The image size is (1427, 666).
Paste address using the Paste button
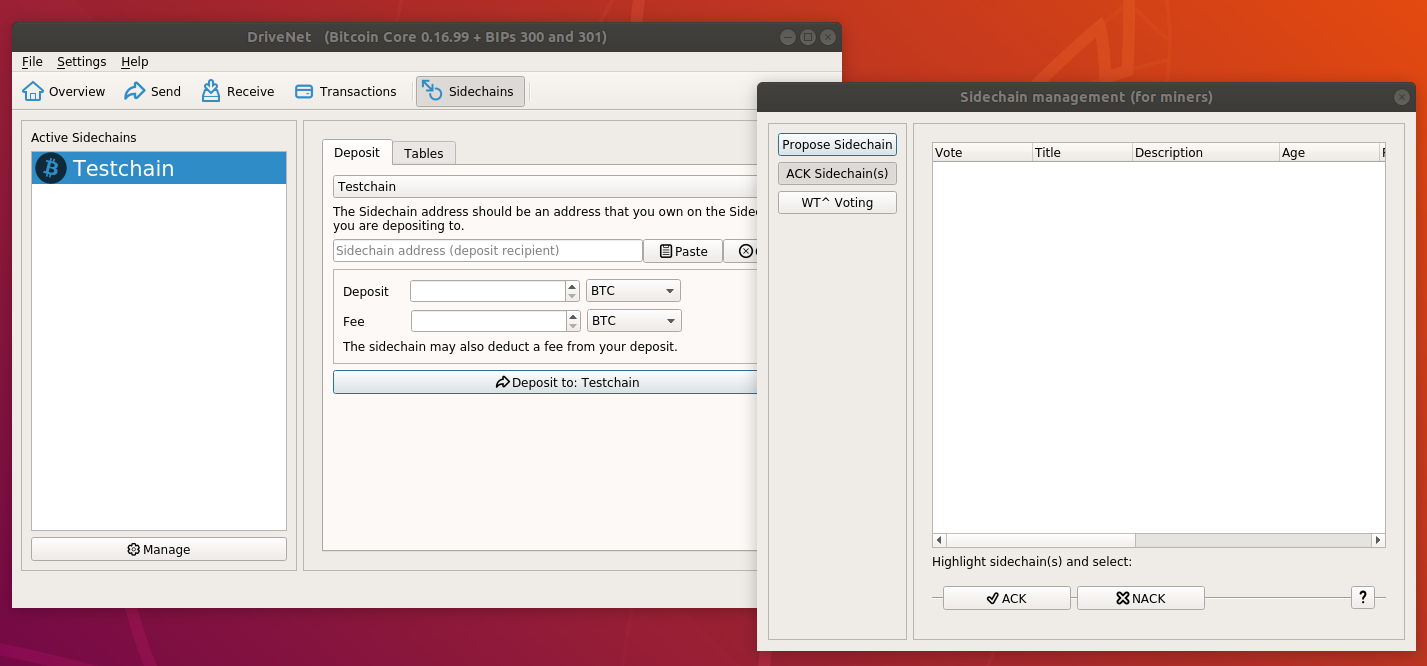pos(683,251)
